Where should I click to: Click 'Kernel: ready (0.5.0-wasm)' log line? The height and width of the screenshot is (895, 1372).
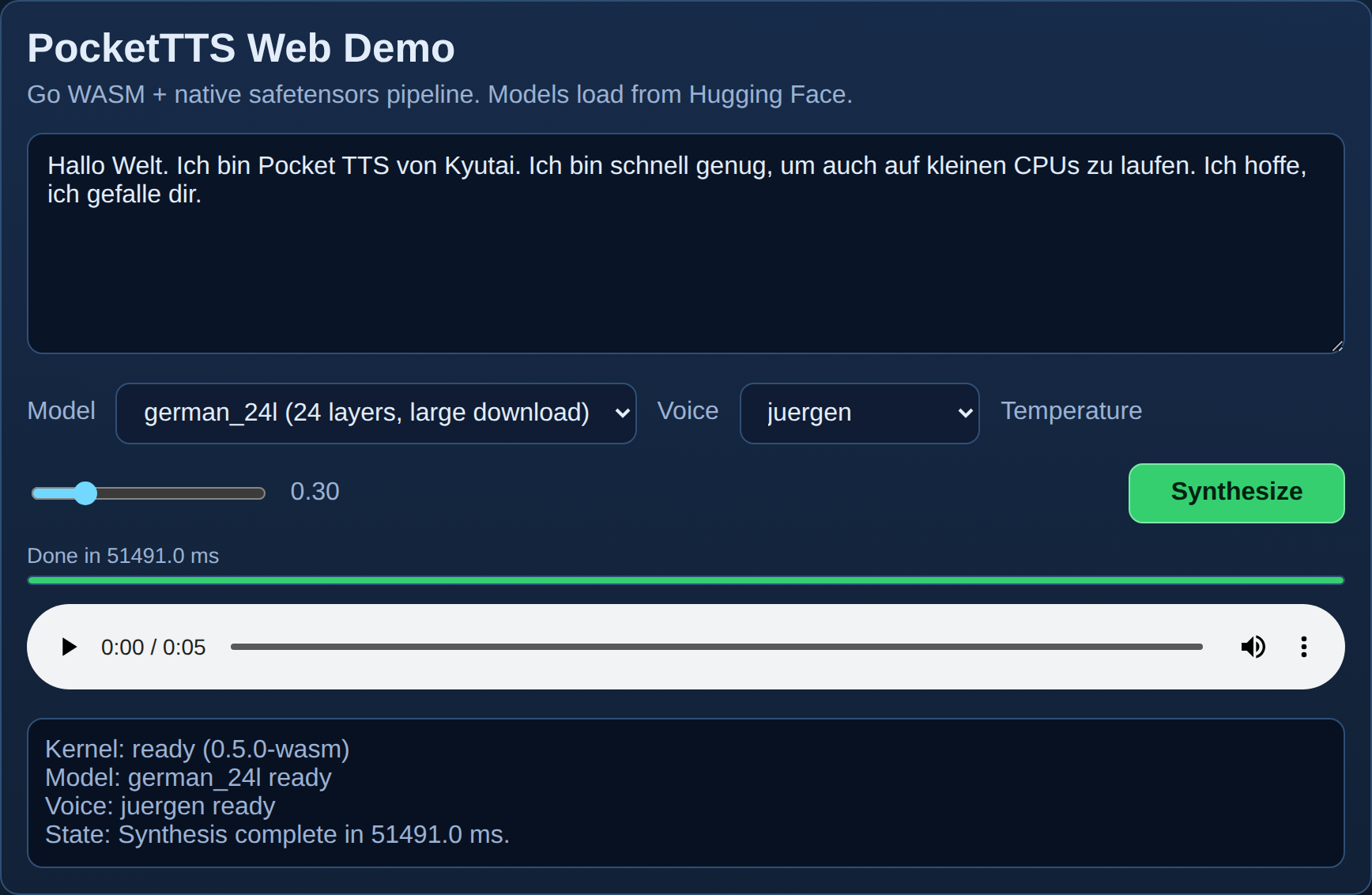[198, 749]
